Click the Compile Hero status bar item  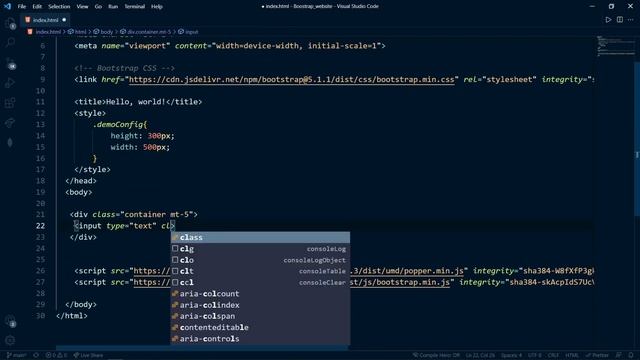(x=436, y=355)
